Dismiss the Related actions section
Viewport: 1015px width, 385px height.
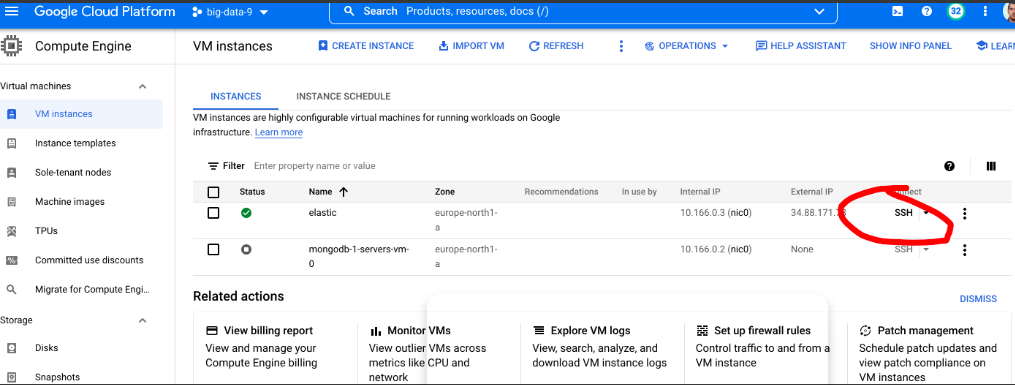pos(978,299)
